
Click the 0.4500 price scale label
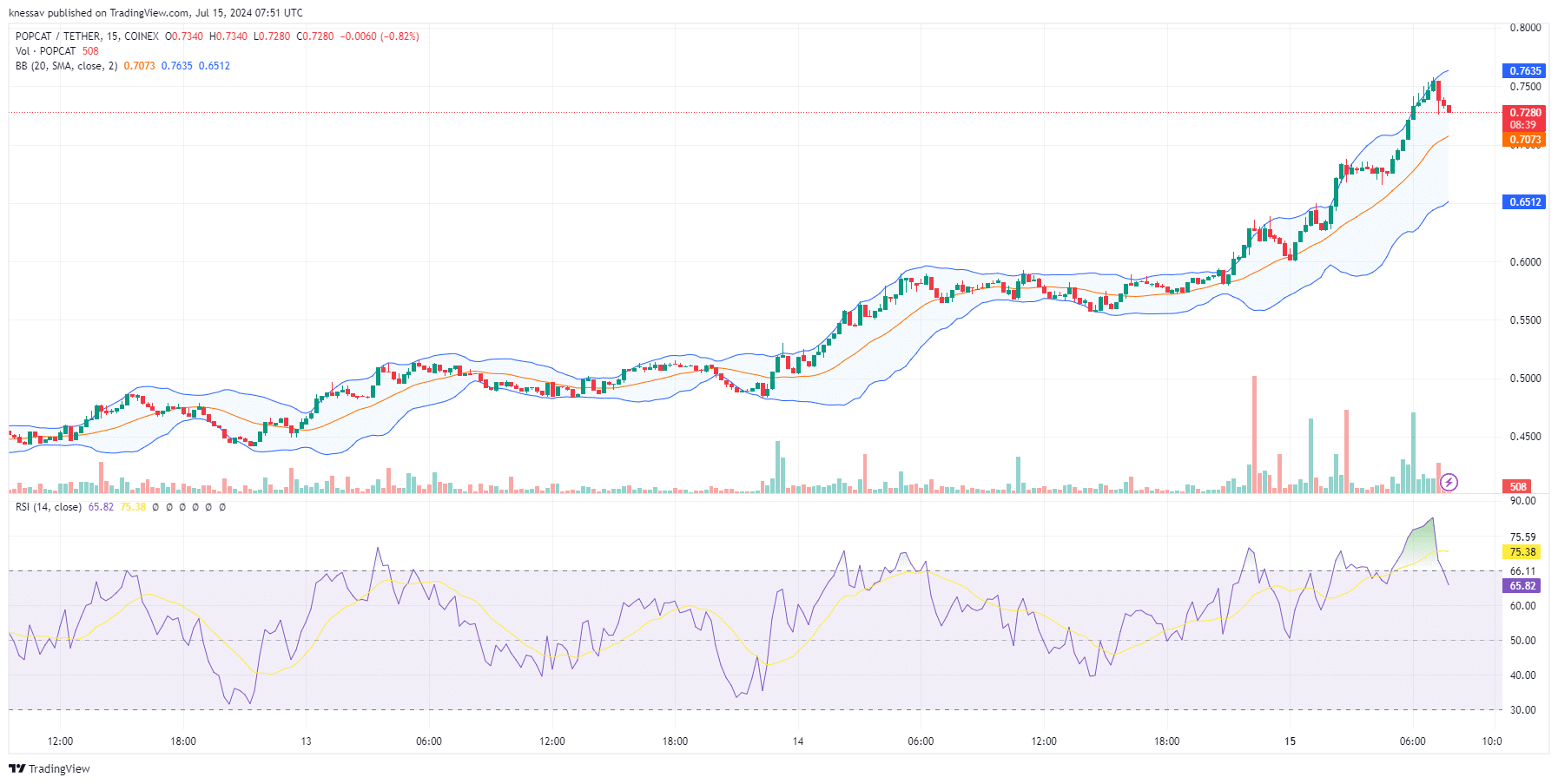tap(1525, 437)
